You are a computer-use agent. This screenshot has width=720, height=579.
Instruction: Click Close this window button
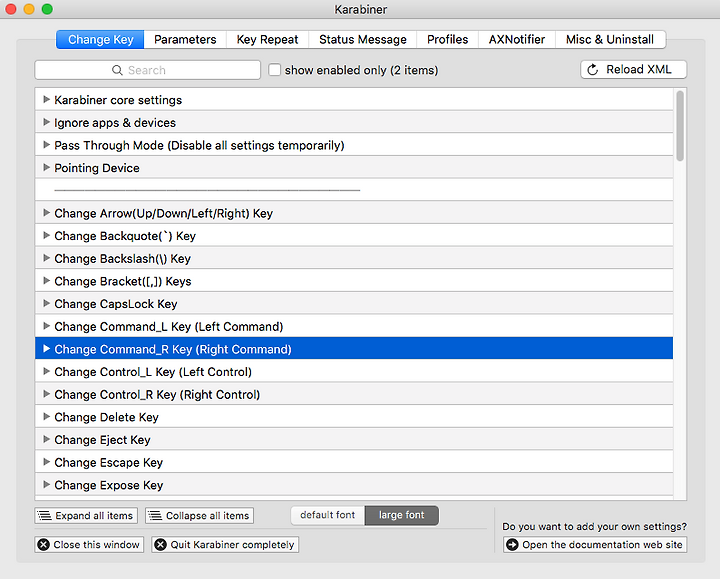pyautogui.click(x=89, y=545)
